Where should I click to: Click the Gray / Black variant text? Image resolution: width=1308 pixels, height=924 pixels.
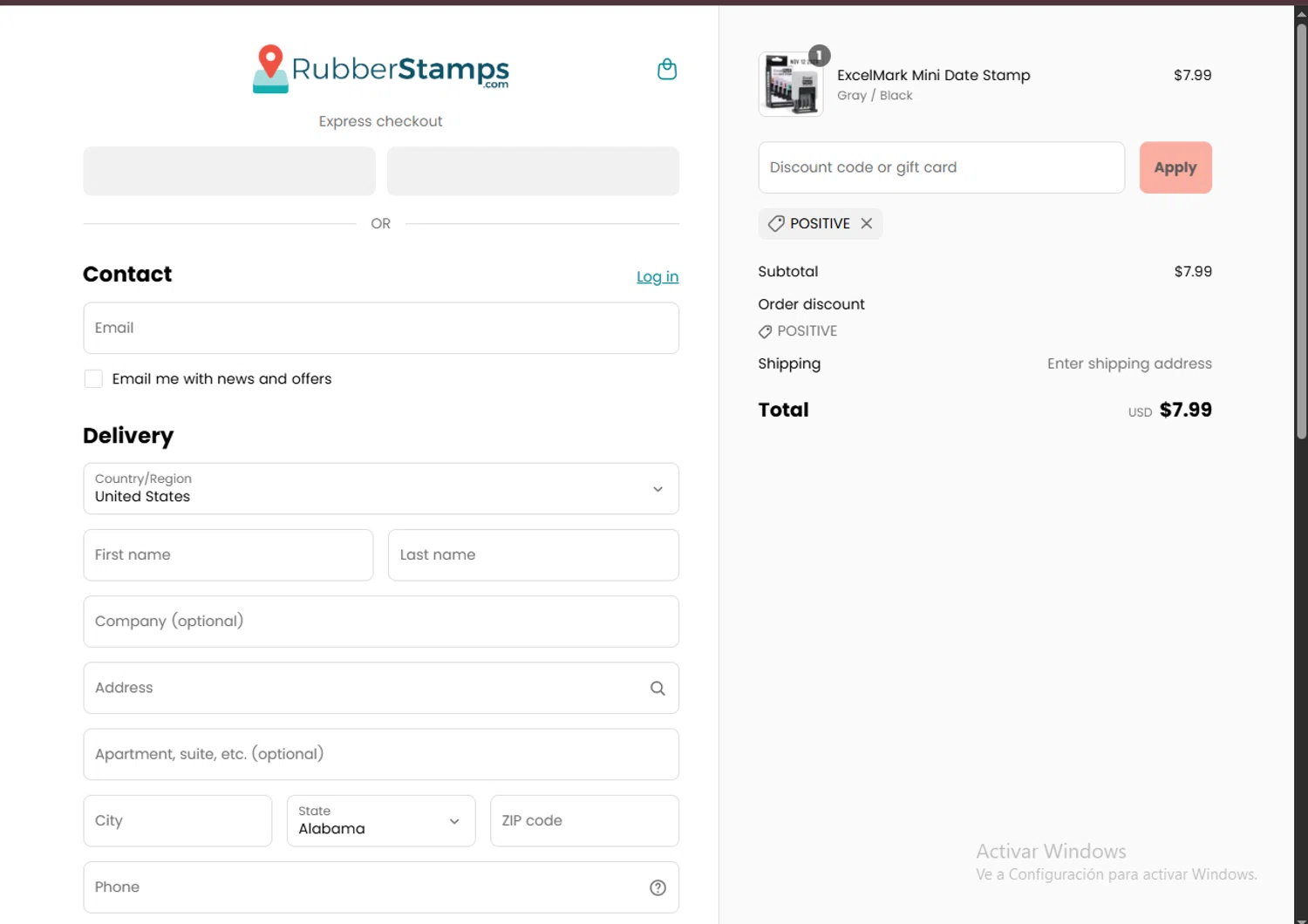click(875, 96)
